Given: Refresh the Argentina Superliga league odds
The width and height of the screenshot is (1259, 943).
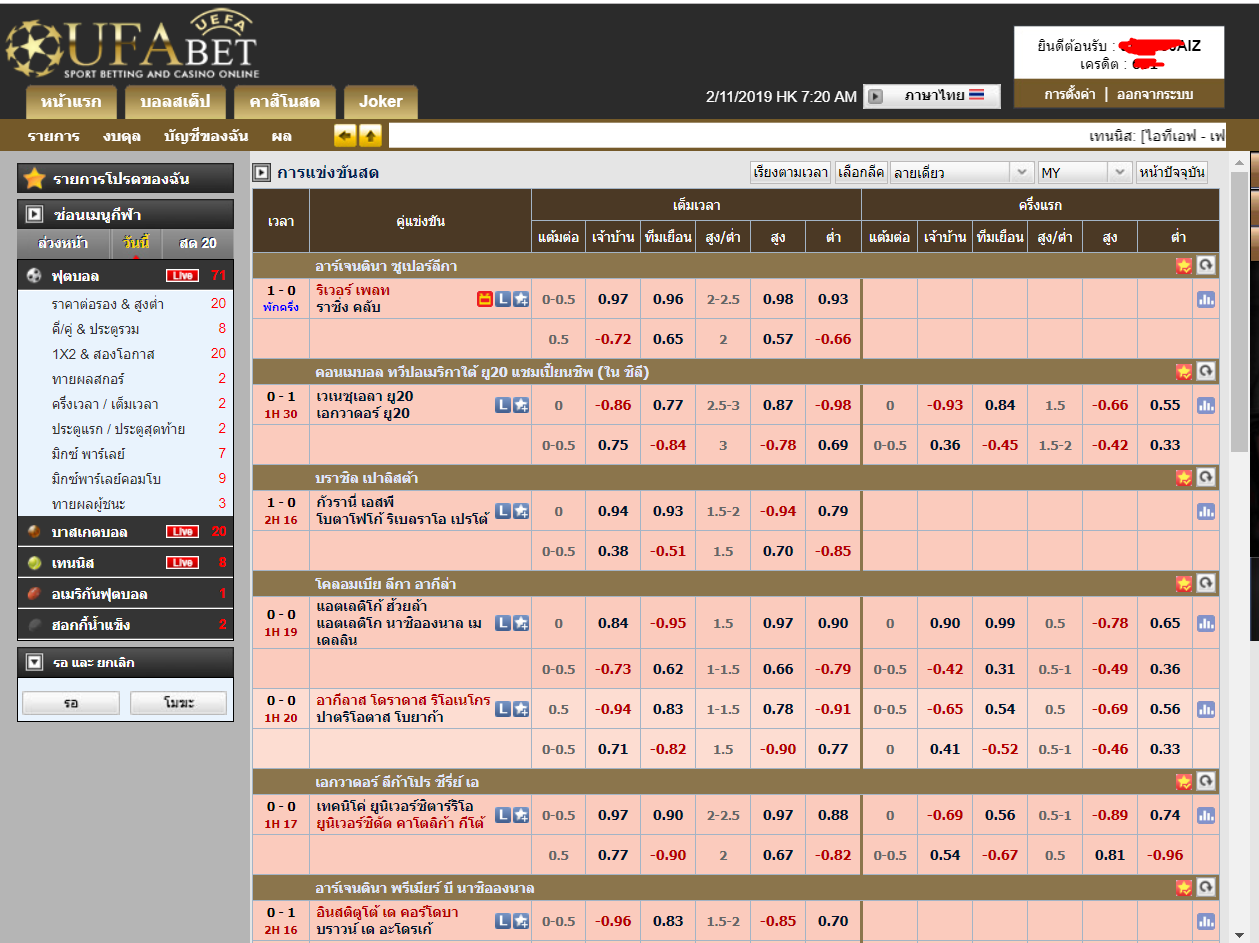Looking at the screenshot, I should 1206,265.
